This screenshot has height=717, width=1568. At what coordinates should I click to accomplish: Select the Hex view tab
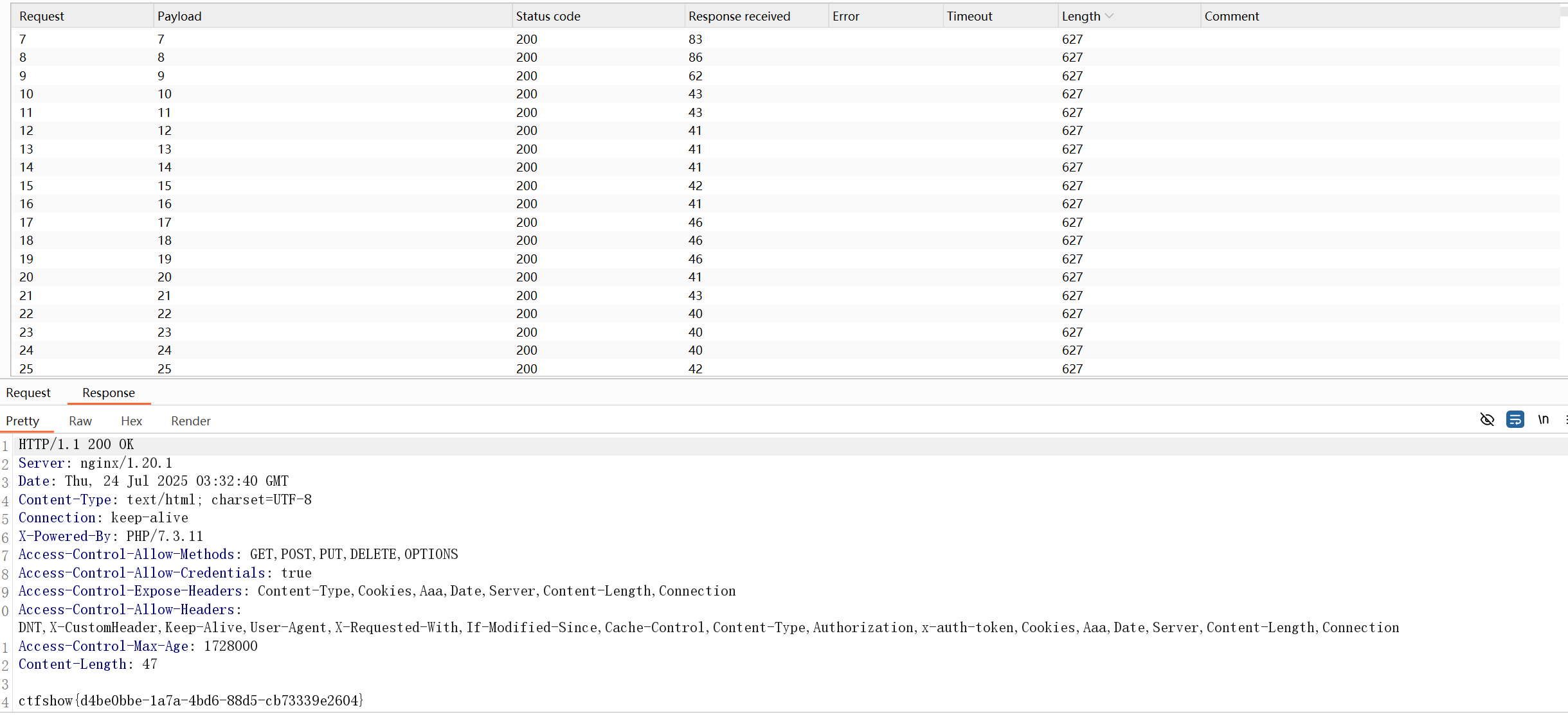tap(131, 421)
